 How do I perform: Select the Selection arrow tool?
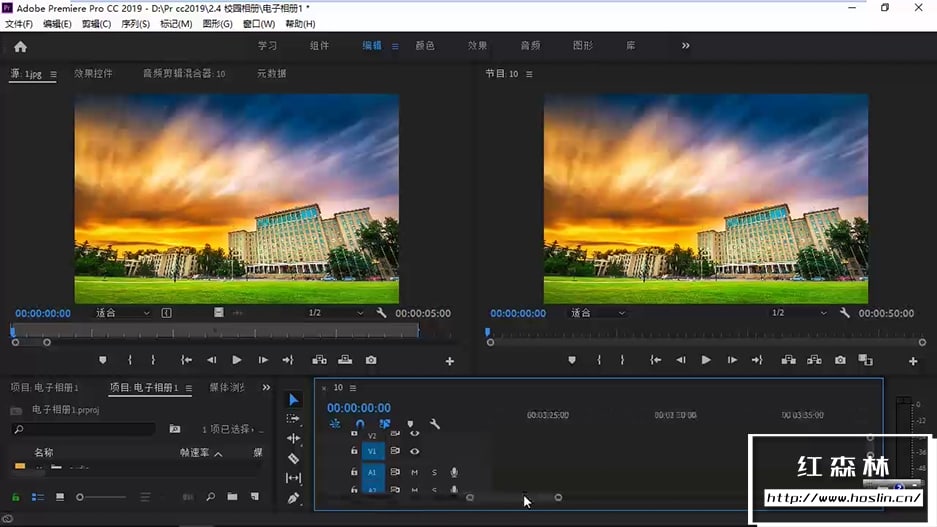(293, 400)
